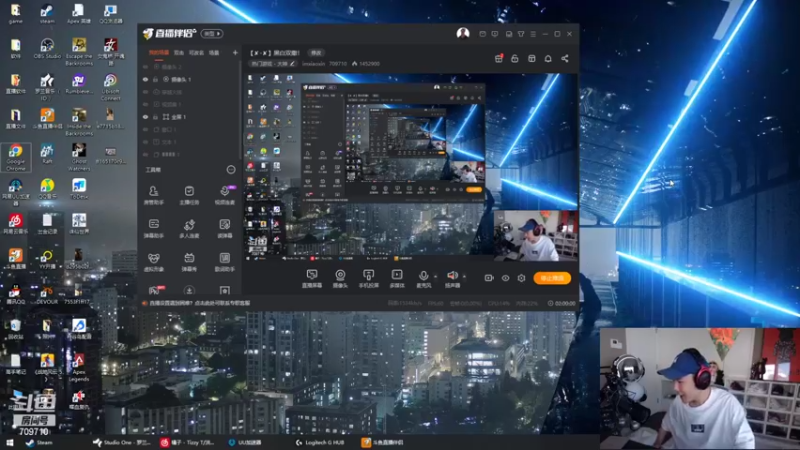This screenshot has height=450, width=800.
Task: Show the 文本 1 source via eye icon
Action: pos(145,142)
